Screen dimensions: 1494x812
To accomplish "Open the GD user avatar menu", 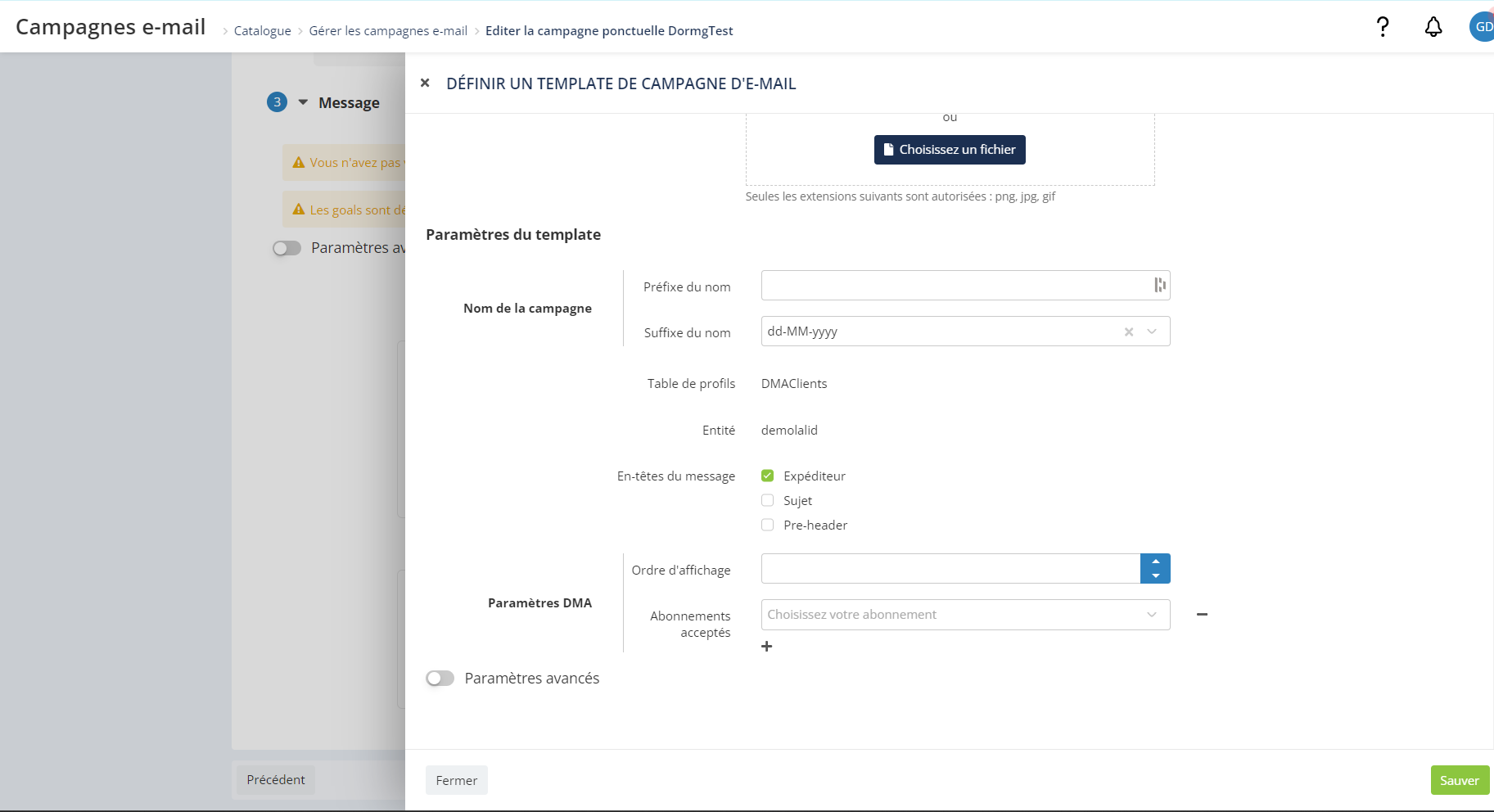I will 1482,26.
